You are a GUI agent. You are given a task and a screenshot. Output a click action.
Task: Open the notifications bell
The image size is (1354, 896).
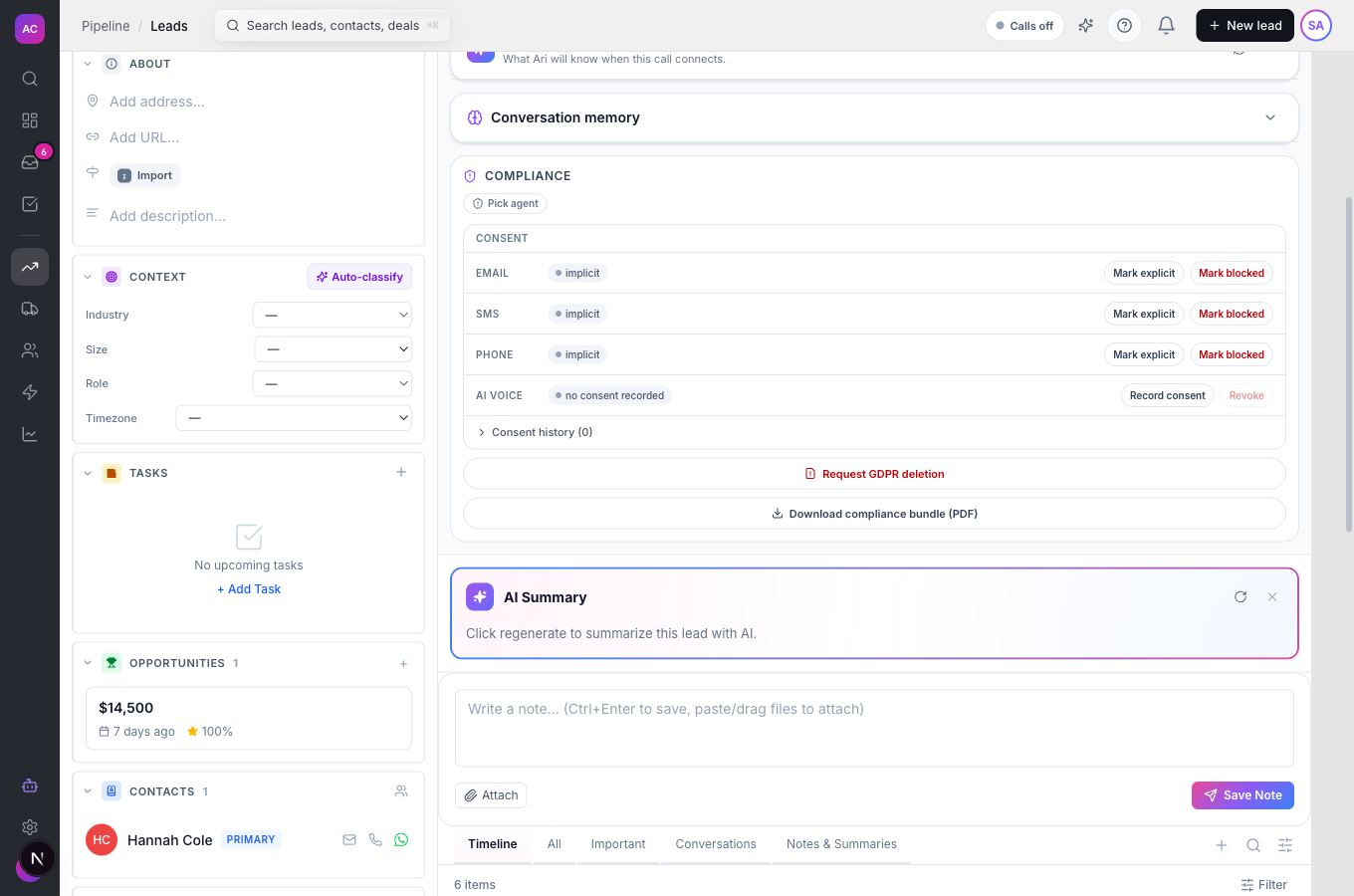pos(1167,26)
